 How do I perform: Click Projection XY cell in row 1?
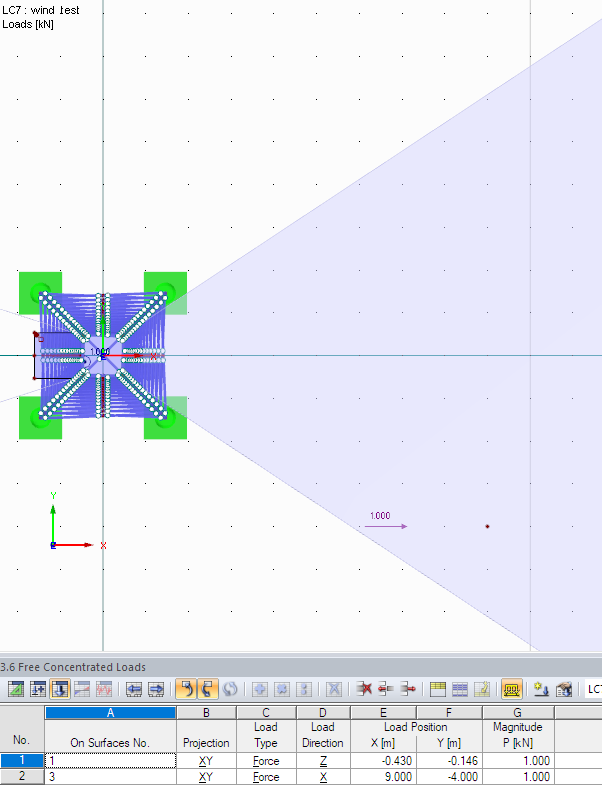[206, 761]
